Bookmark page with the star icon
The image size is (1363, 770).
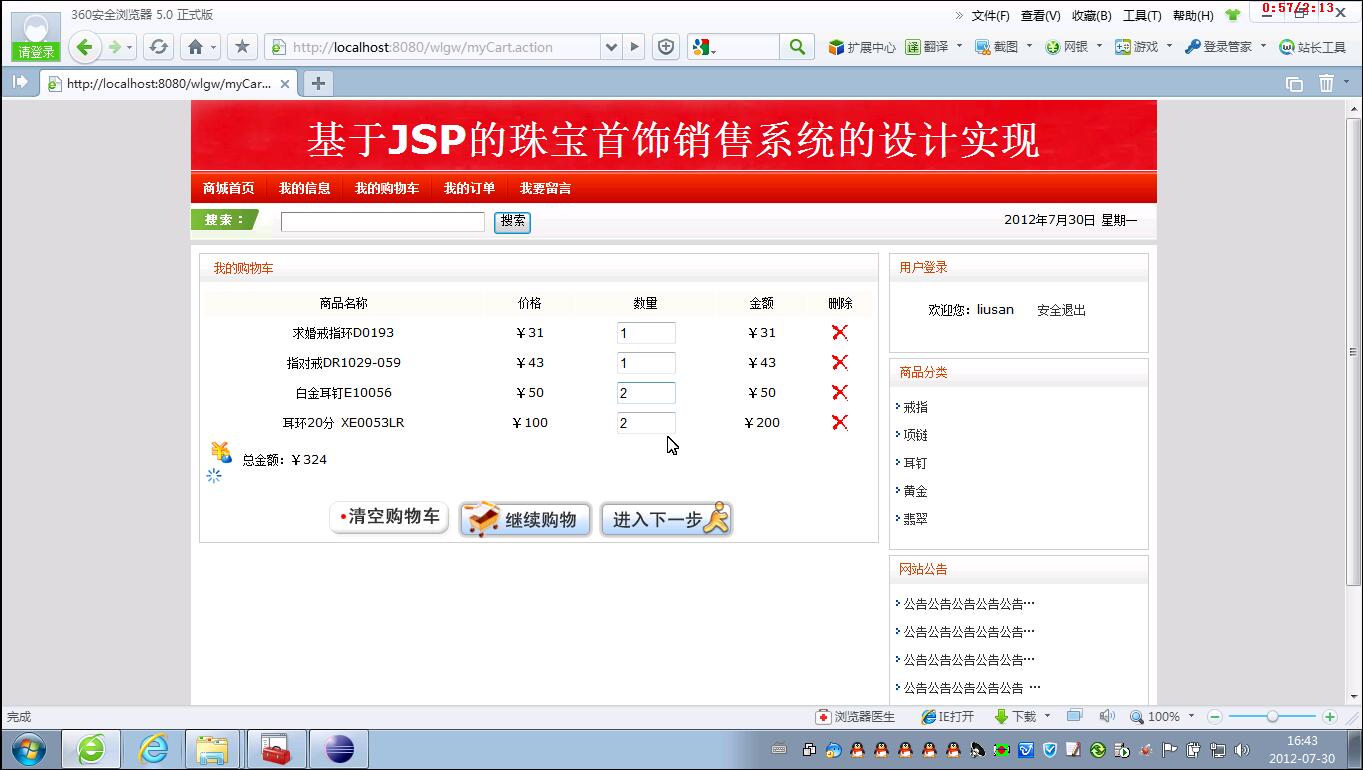pos(242,47)
